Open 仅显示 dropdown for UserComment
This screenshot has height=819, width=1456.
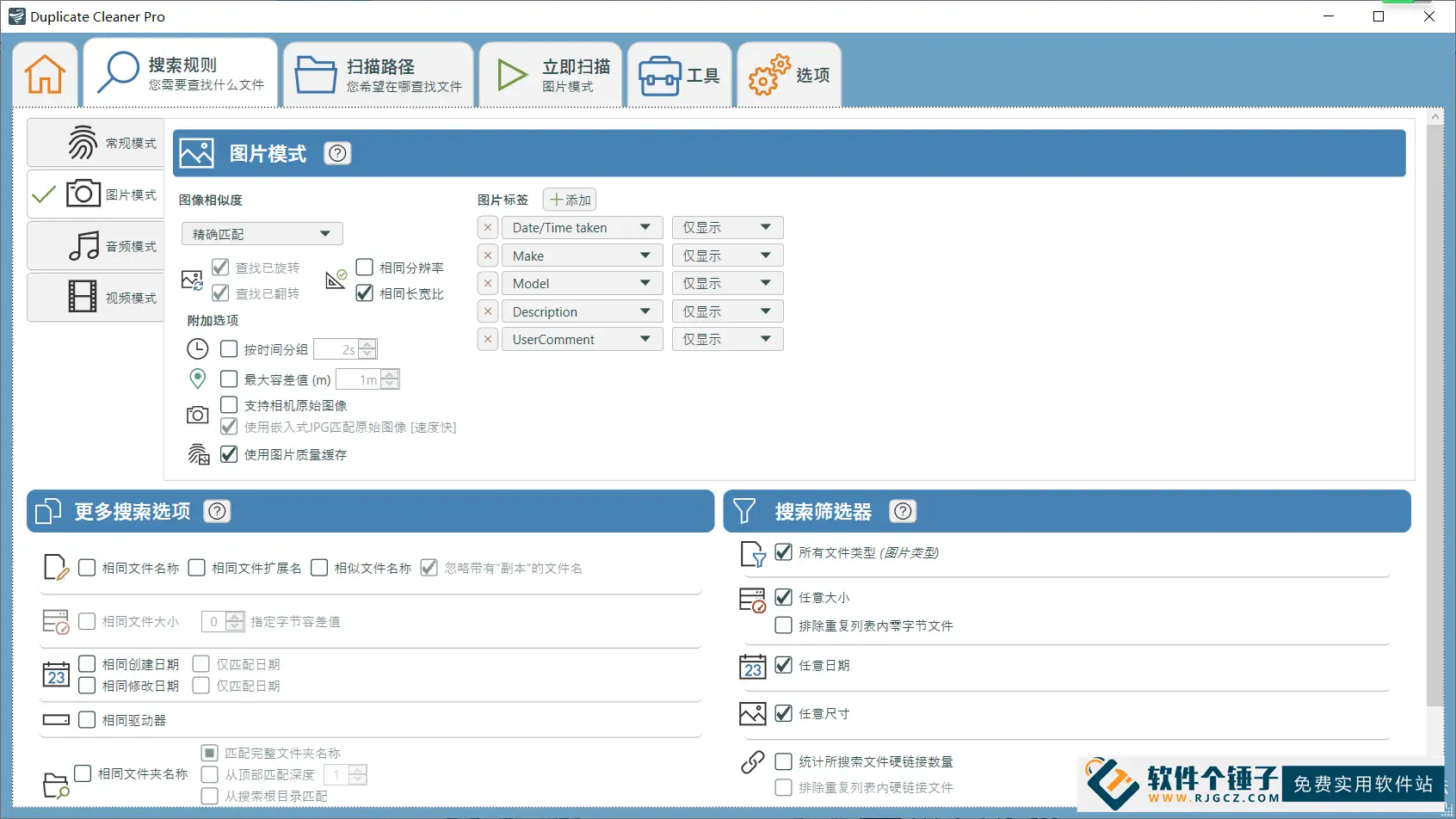point(727,339)
